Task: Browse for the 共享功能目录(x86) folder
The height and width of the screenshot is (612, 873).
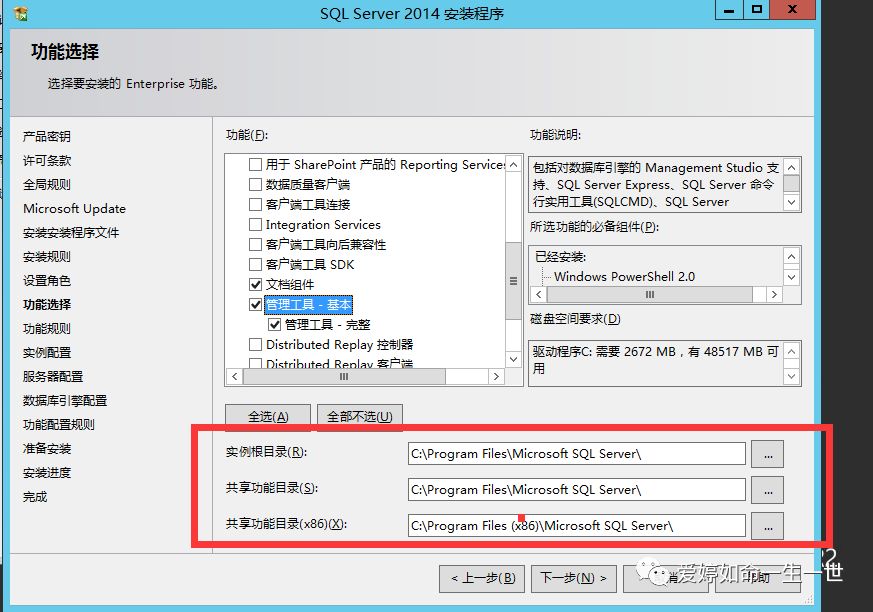Action: click(768, 526)
